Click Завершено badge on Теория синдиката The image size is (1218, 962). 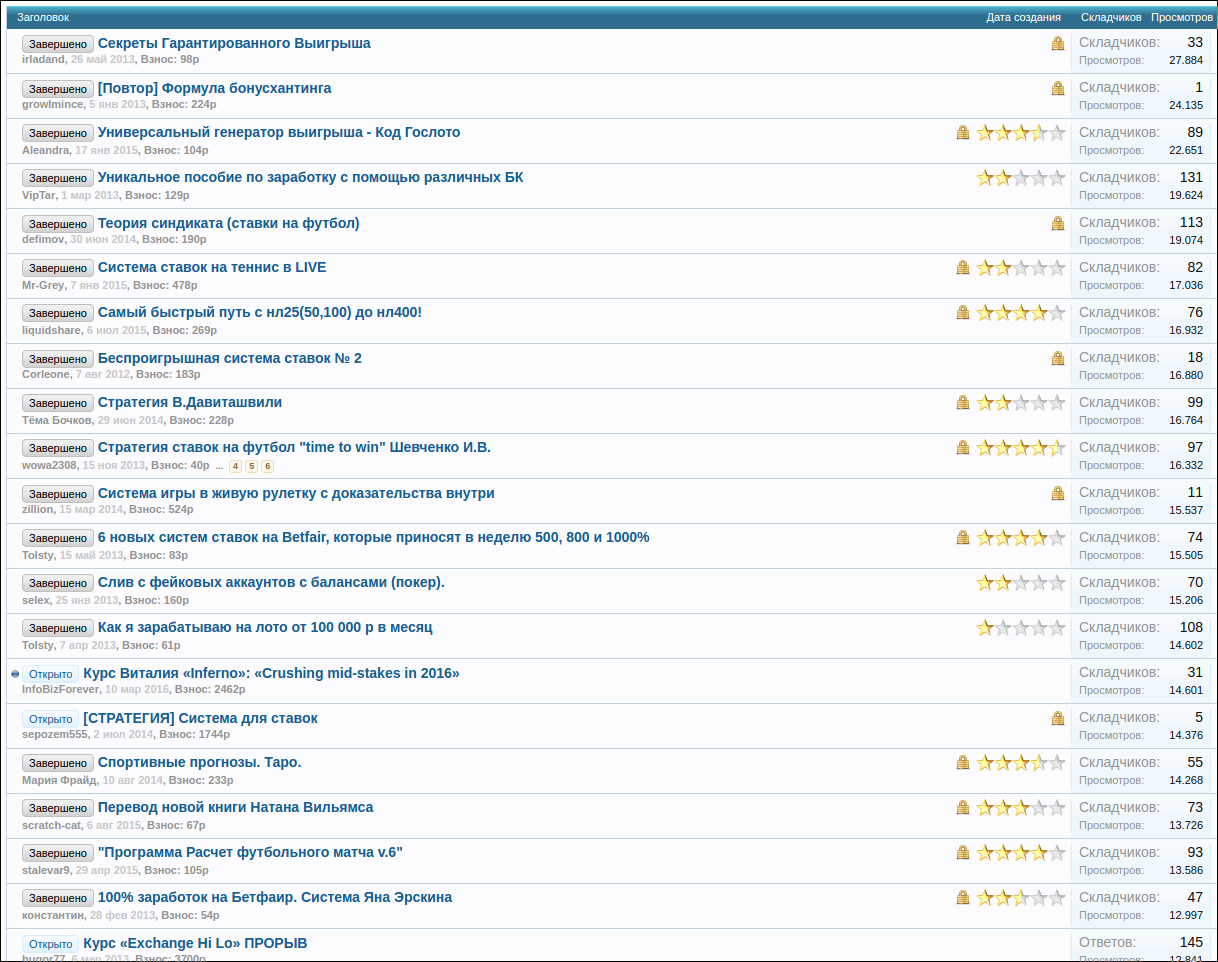click(58, 224)
